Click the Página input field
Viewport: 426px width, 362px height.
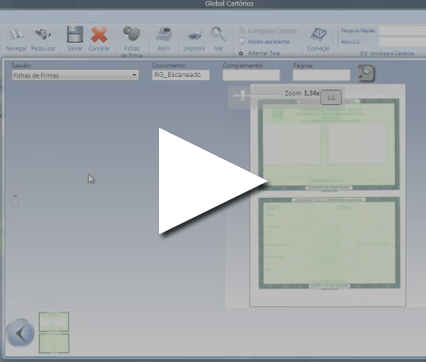pyautogui.click(x=321, y=75)
